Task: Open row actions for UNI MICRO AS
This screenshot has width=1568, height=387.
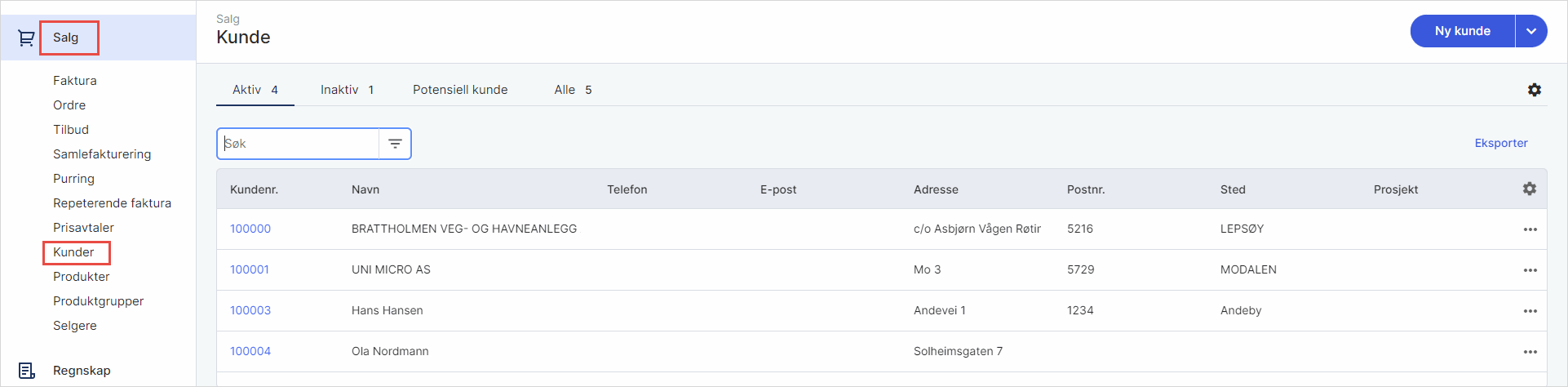Action: tap(1530, 270)
